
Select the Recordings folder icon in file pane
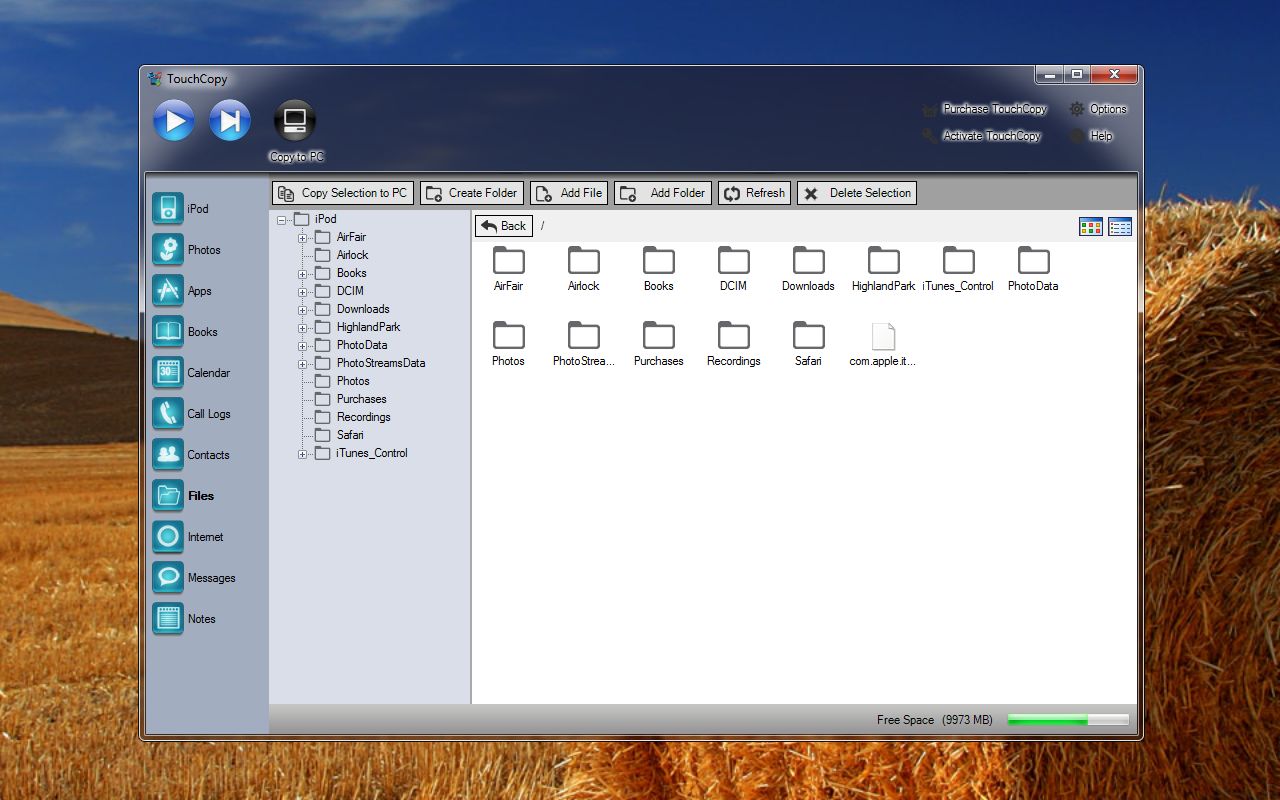pos(734,335)
